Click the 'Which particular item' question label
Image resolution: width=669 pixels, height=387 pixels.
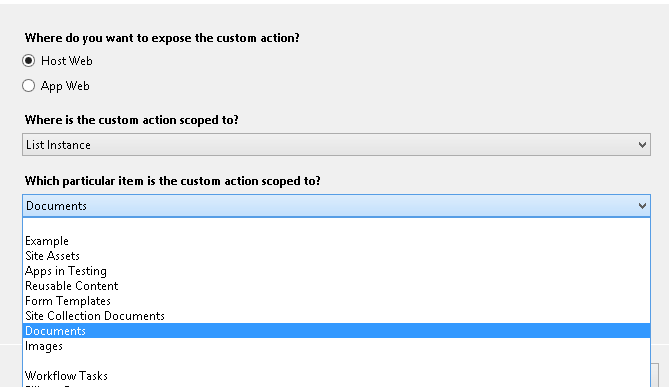(x=172, y=181)
